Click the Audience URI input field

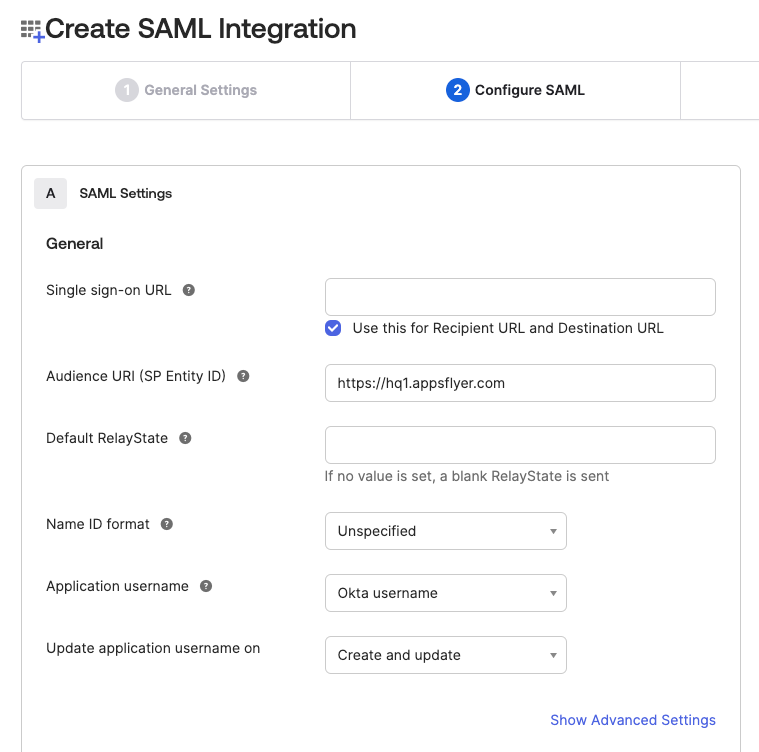[520, 383]
